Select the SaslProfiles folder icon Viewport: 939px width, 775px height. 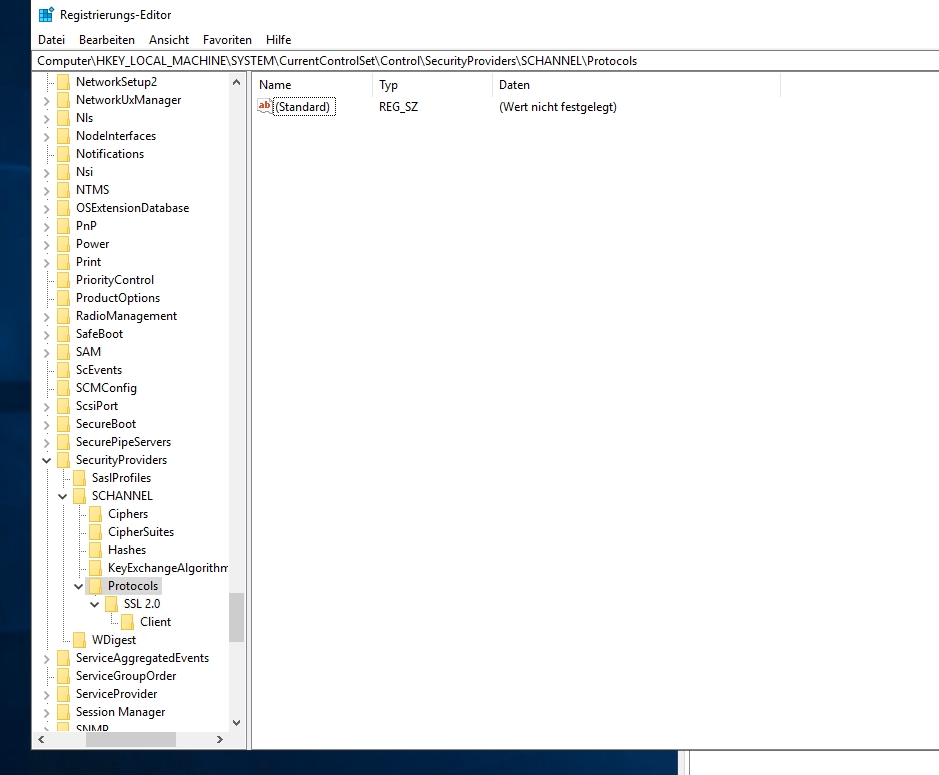pyautogui.click(x=80, y=478)
